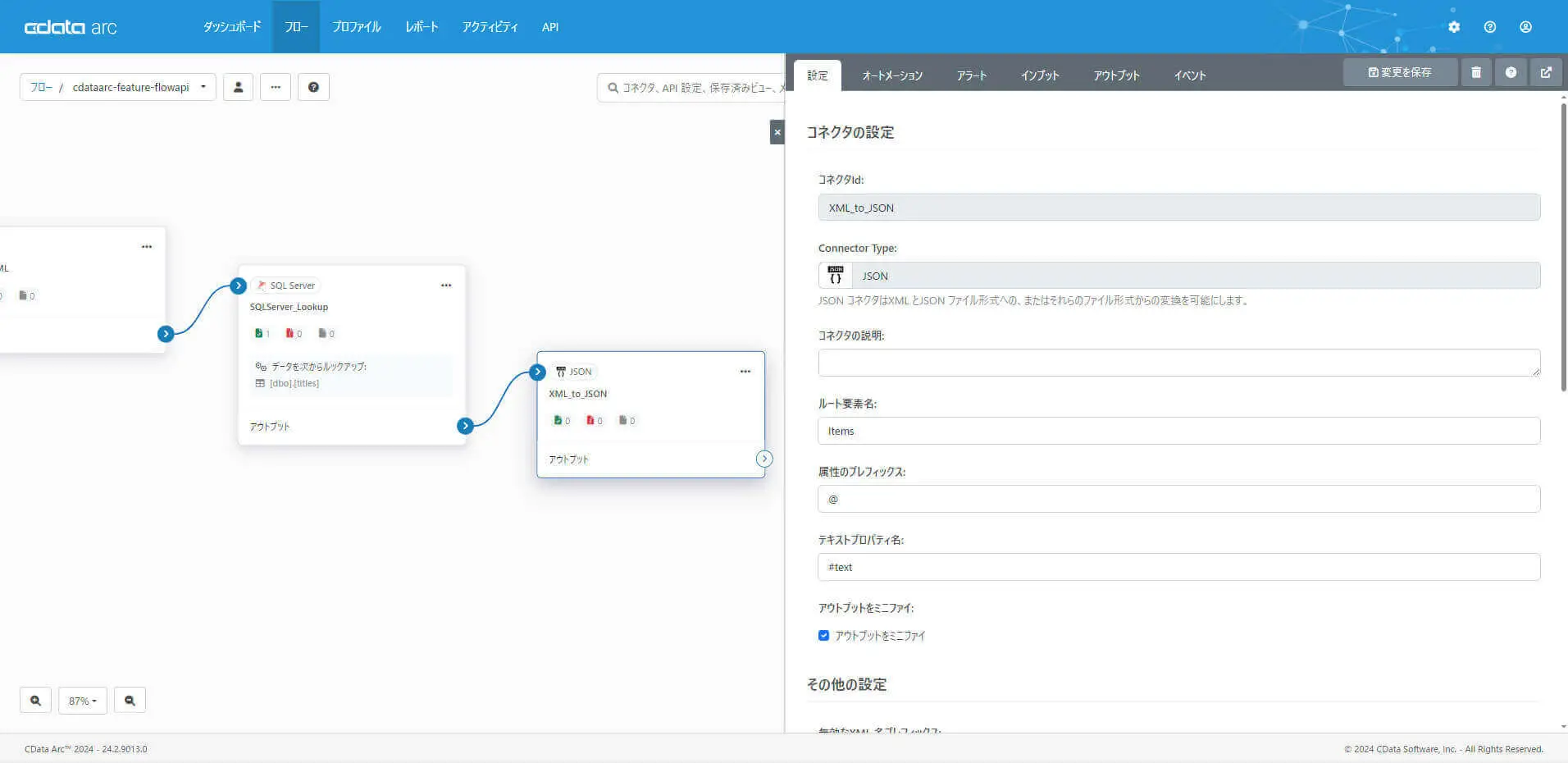Open the 87% zoom level dropdown

point(83,701)
